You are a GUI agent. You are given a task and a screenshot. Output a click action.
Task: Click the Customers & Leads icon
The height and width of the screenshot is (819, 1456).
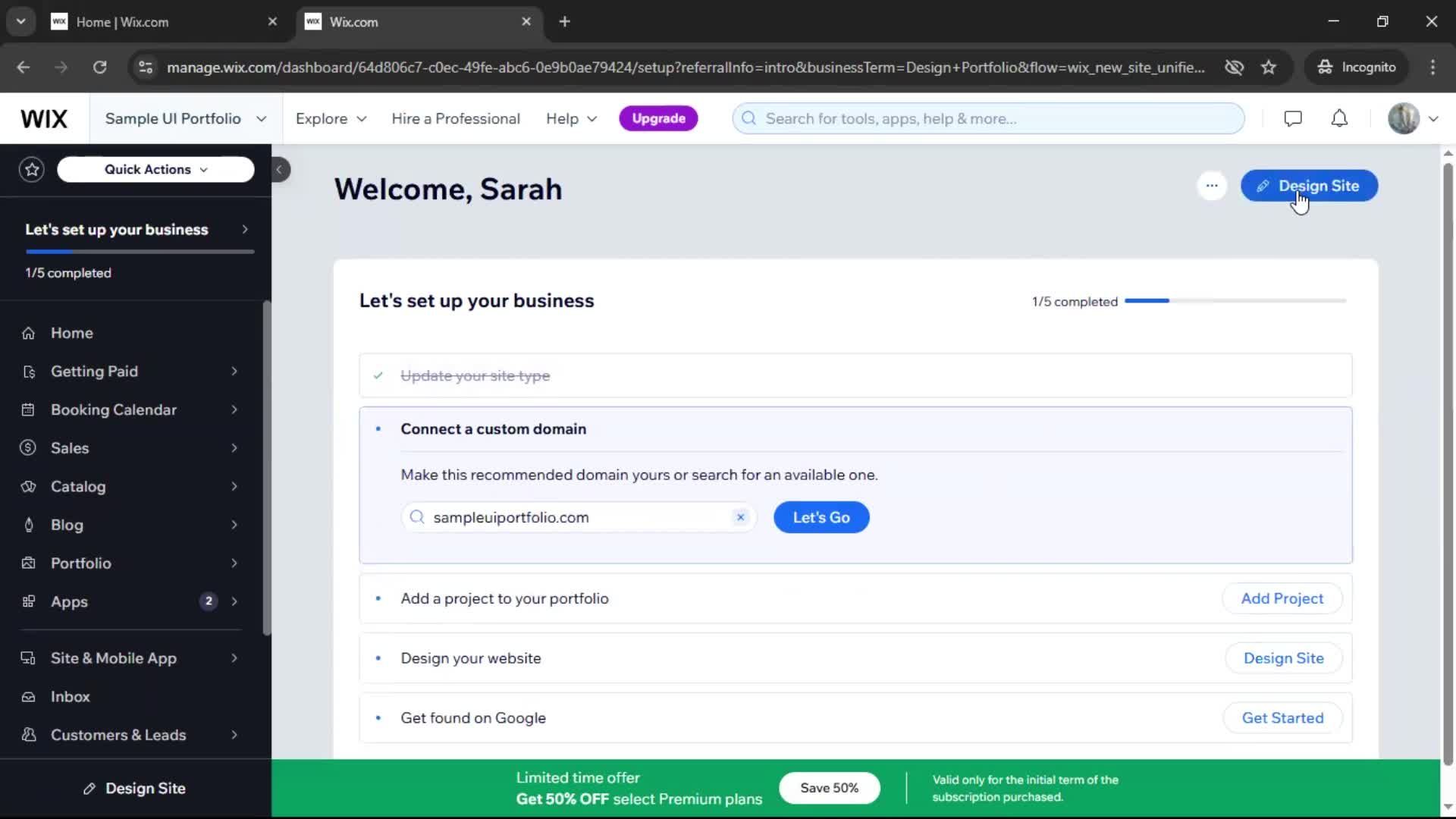pyautogui.click(x=28, y=735)
